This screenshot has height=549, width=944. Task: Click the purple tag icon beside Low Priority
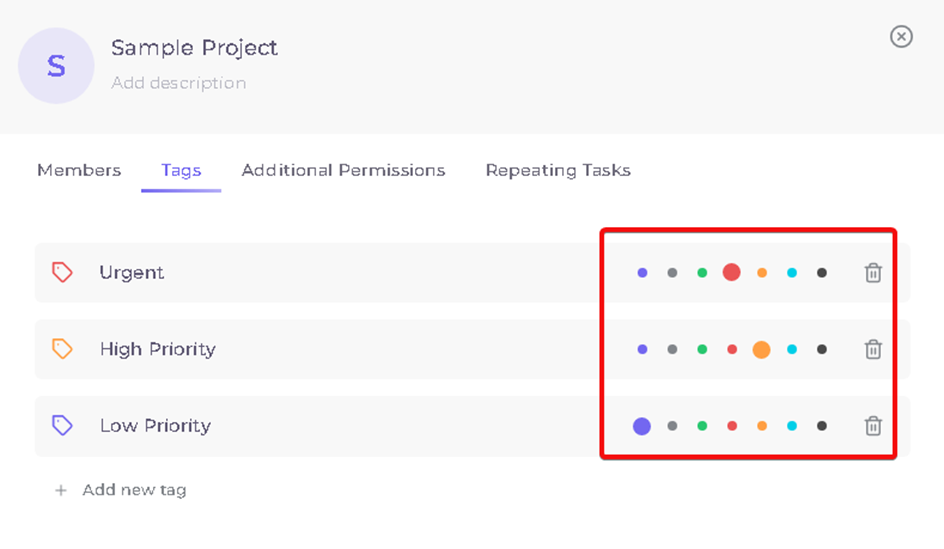(62, 425)
